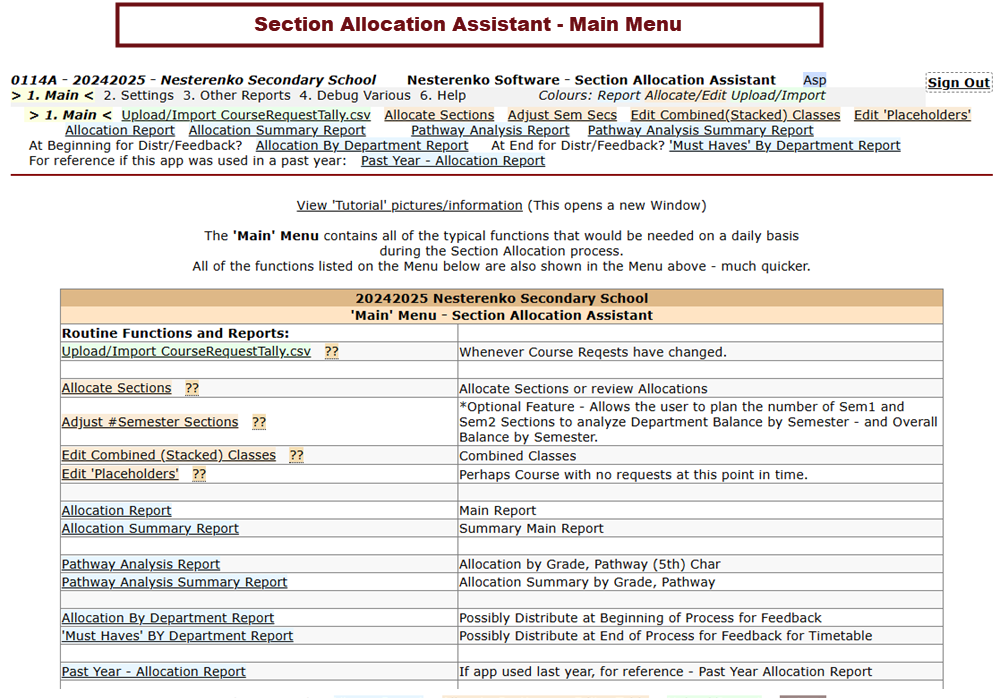Click the Sign Out button
1000x698 pixels.
pyautogui.click(x=958, y=83)
